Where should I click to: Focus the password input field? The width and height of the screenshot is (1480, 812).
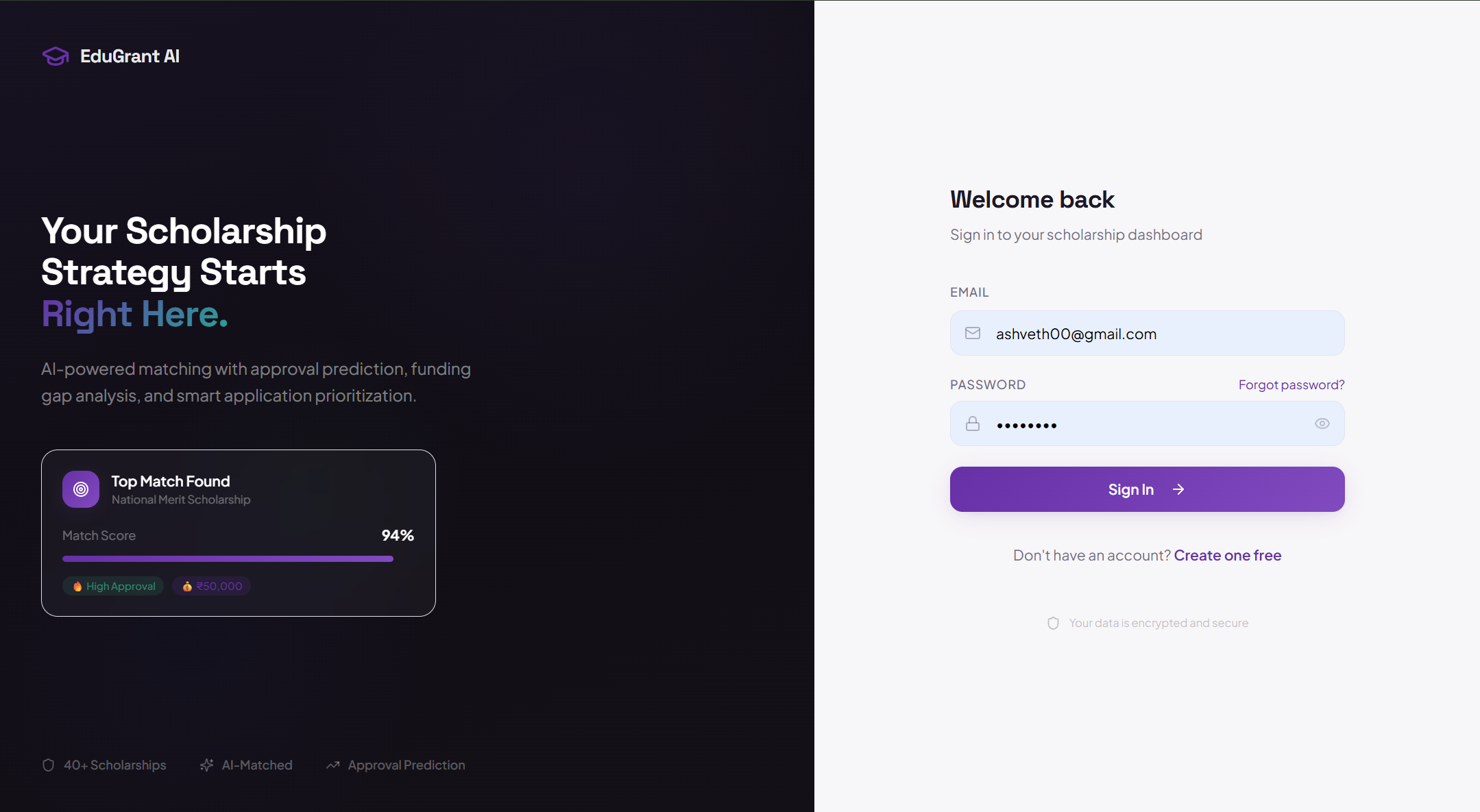(1145, 424)
